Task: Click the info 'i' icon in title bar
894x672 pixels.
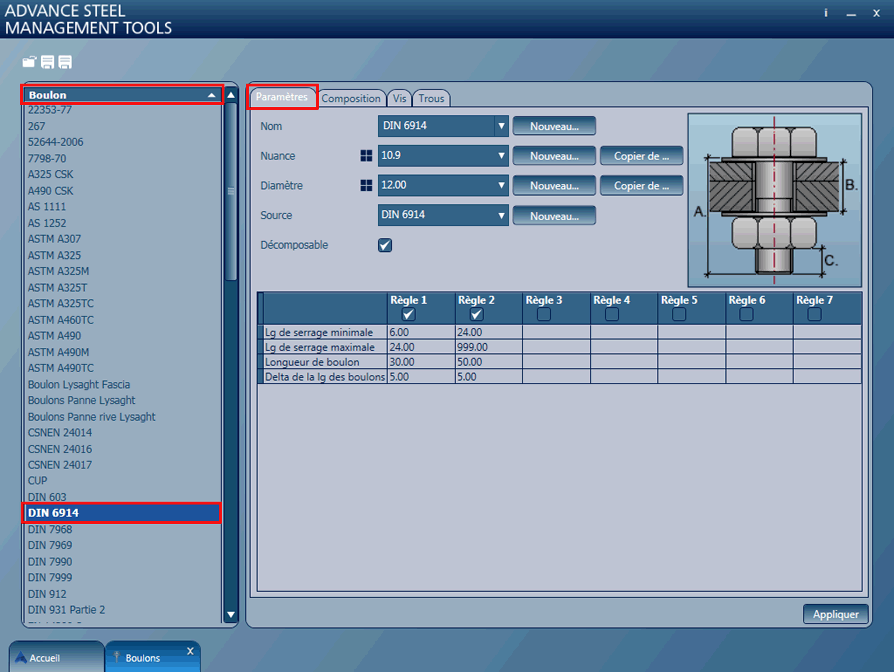Action: pos(826,13)
